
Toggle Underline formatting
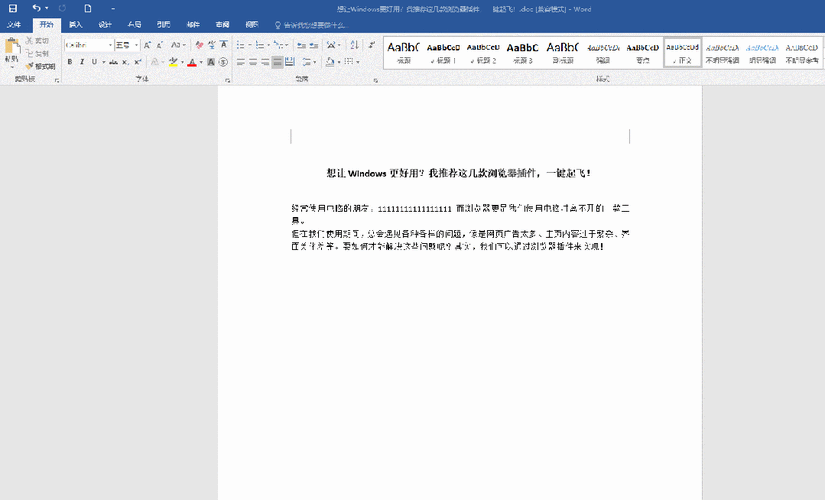click(x=94, y=62)
